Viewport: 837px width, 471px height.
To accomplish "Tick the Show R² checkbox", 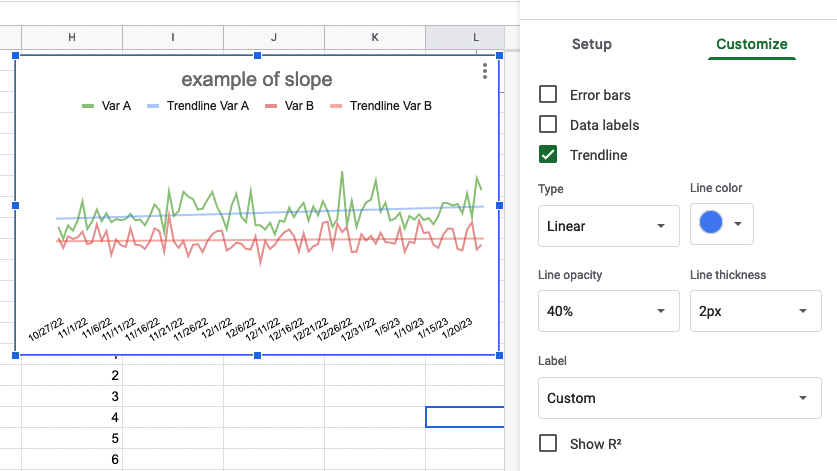I will pos(548,443).
